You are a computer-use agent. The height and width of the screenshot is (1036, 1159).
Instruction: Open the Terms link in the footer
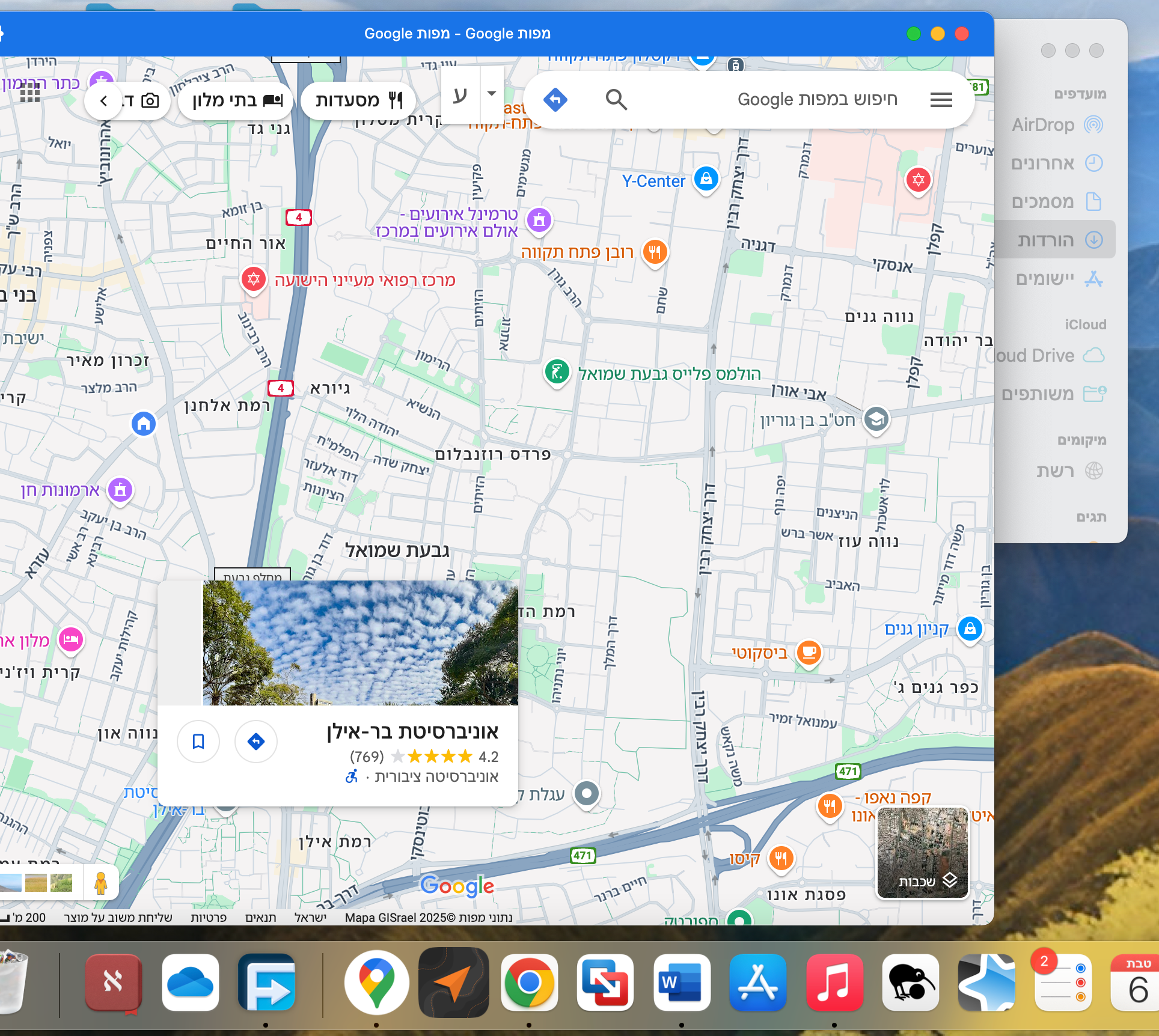260,918
